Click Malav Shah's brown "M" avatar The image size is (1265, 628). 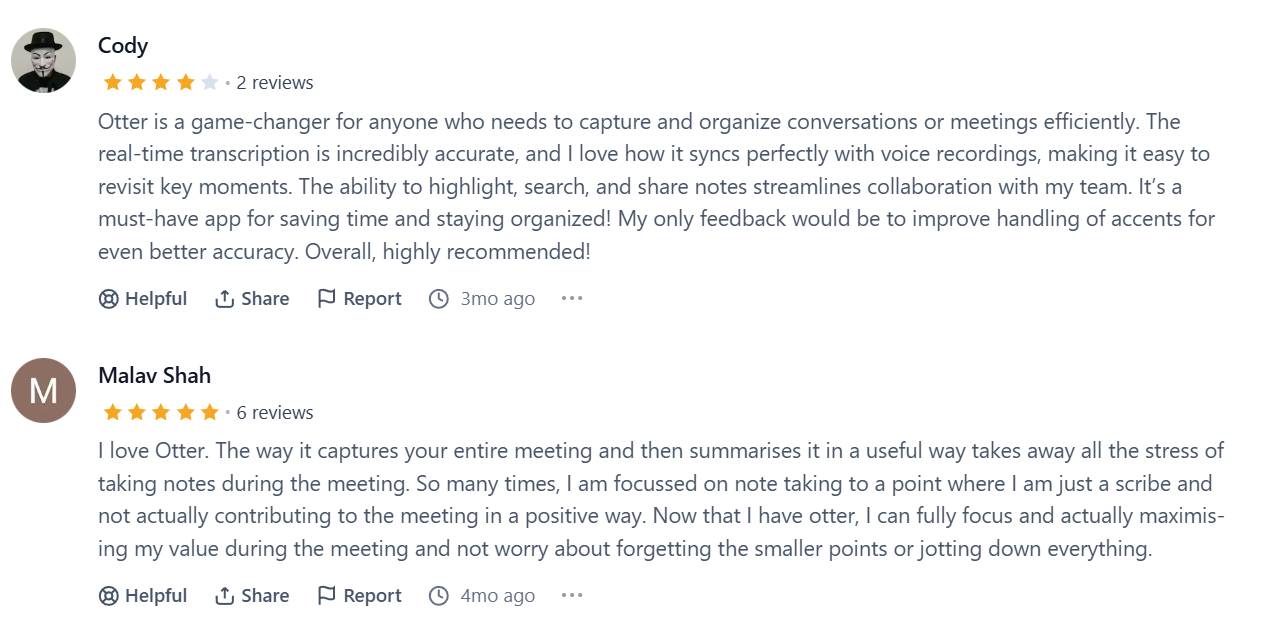click(x=43, y=390)
